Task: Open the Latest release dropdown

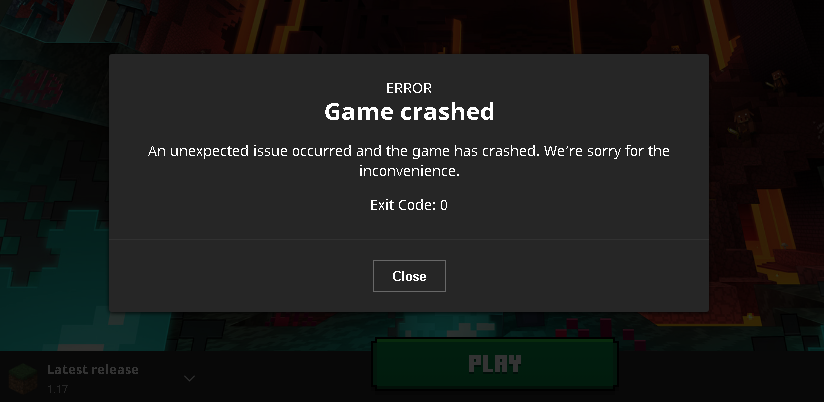Action: click(x=102, y=378)
